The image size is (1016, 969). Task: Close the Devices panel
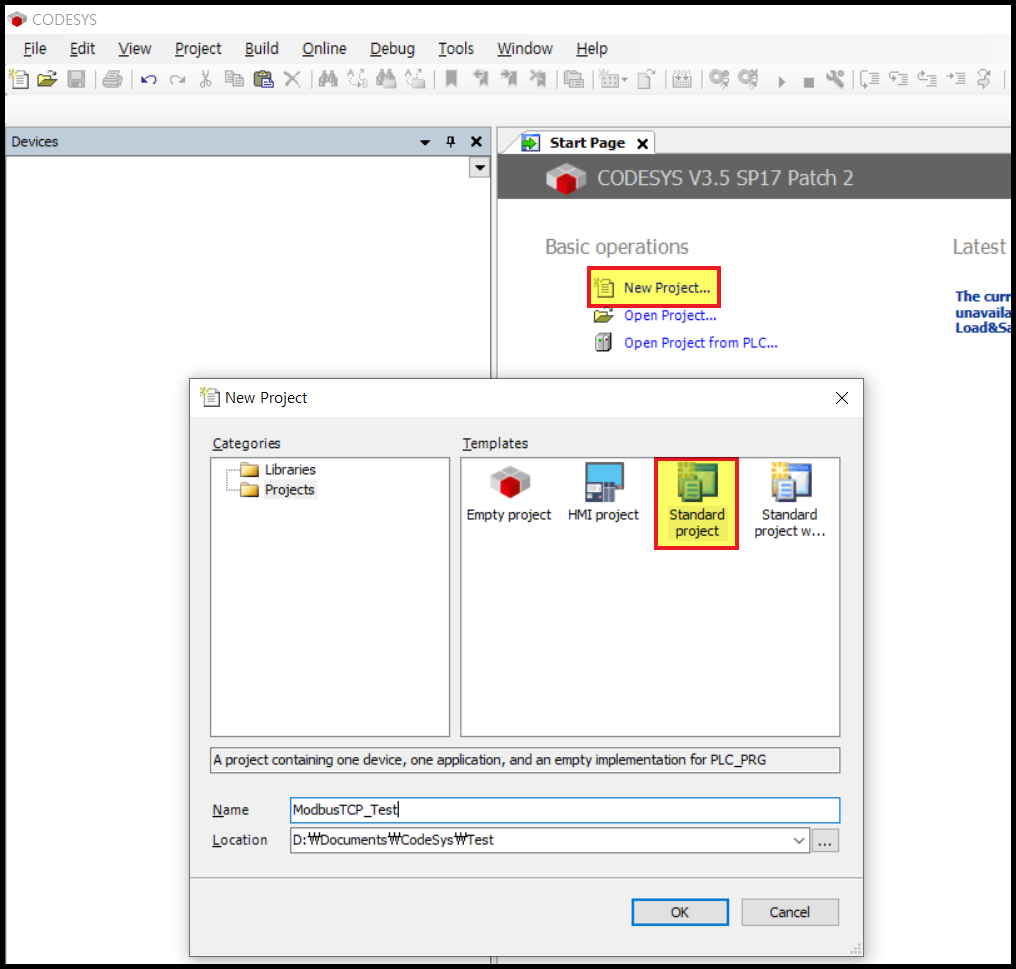(476, 141)
